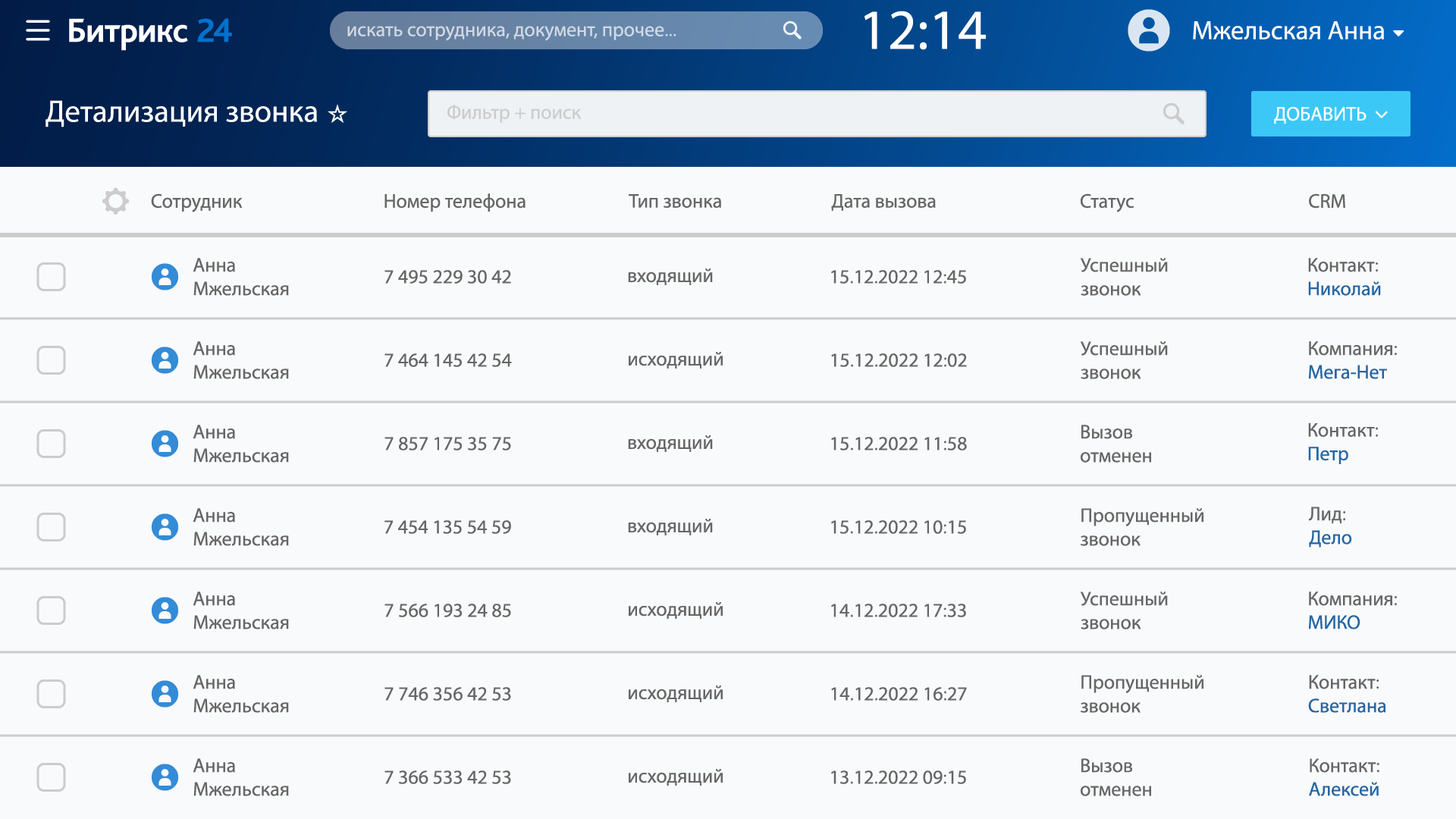Open contact link Николай
The height and width of the screenshot is (819, 1456).
click(1344, 289)
